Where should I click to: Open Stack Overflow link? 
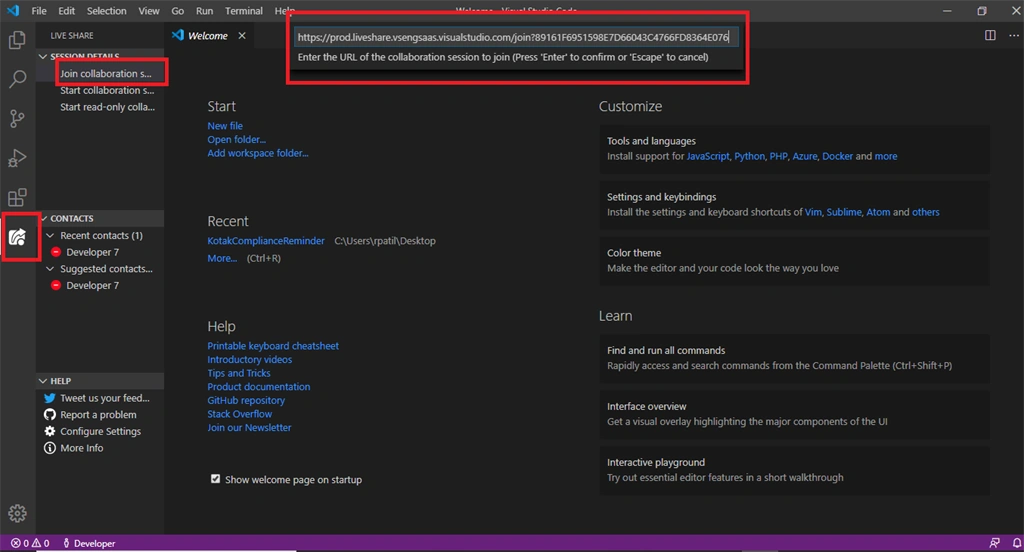coord(240,414)
